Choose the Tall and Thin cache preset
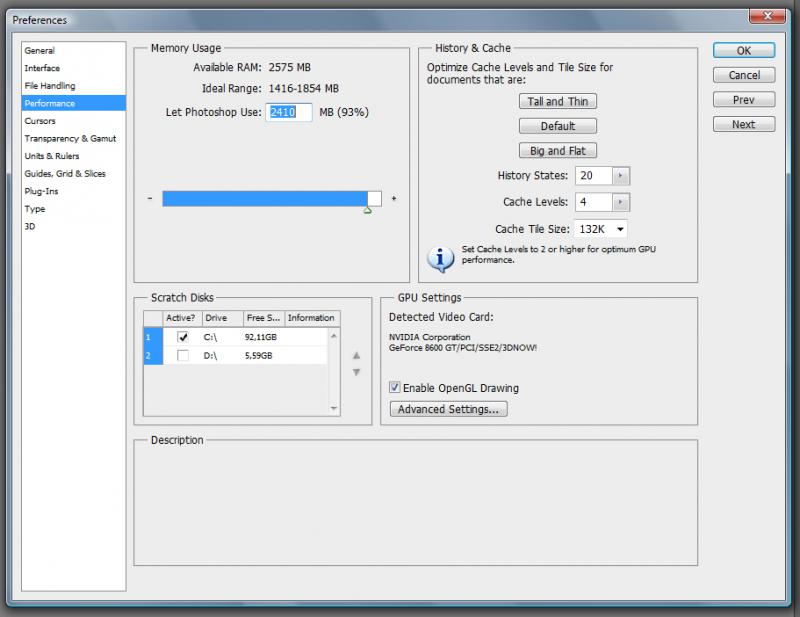800x617 pixels. click(558, 101)
